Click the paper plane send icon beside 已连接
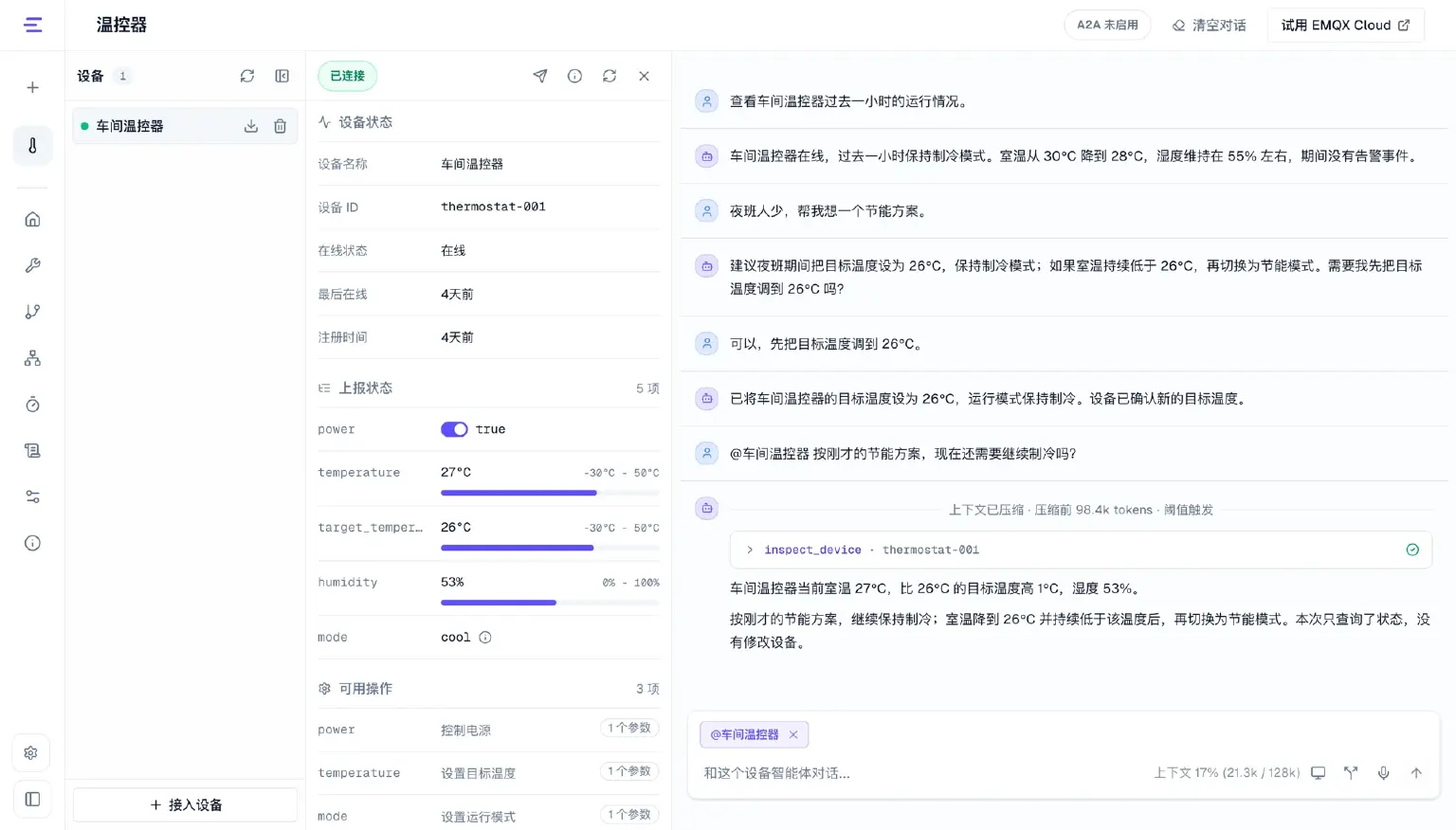Viewport: 1456px width, 830px height. (x=540, y=76)
